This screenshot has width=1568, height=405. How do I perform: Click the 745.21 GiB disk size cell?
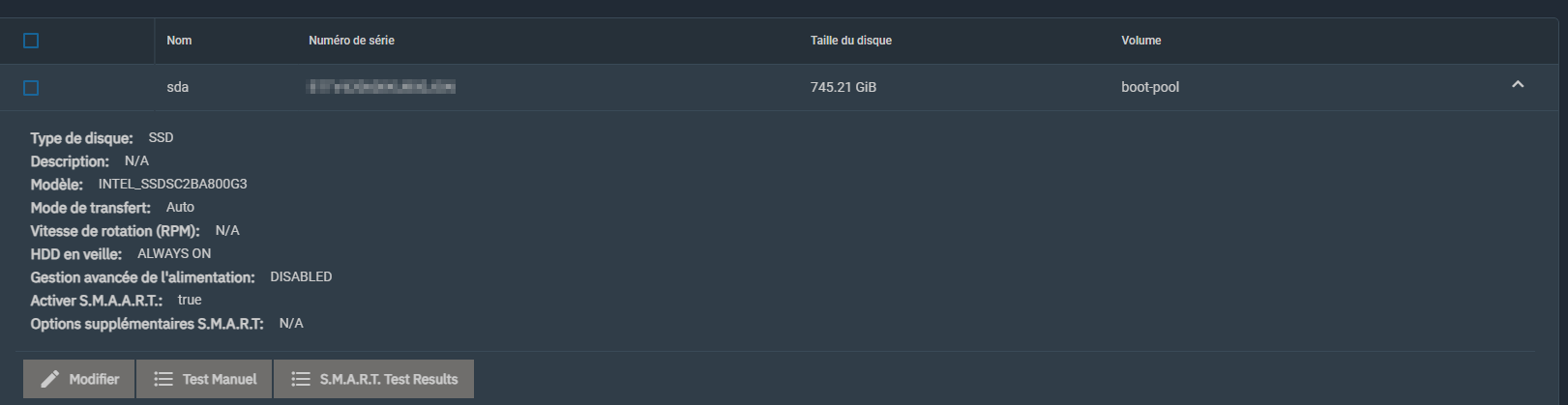[843, 87]
